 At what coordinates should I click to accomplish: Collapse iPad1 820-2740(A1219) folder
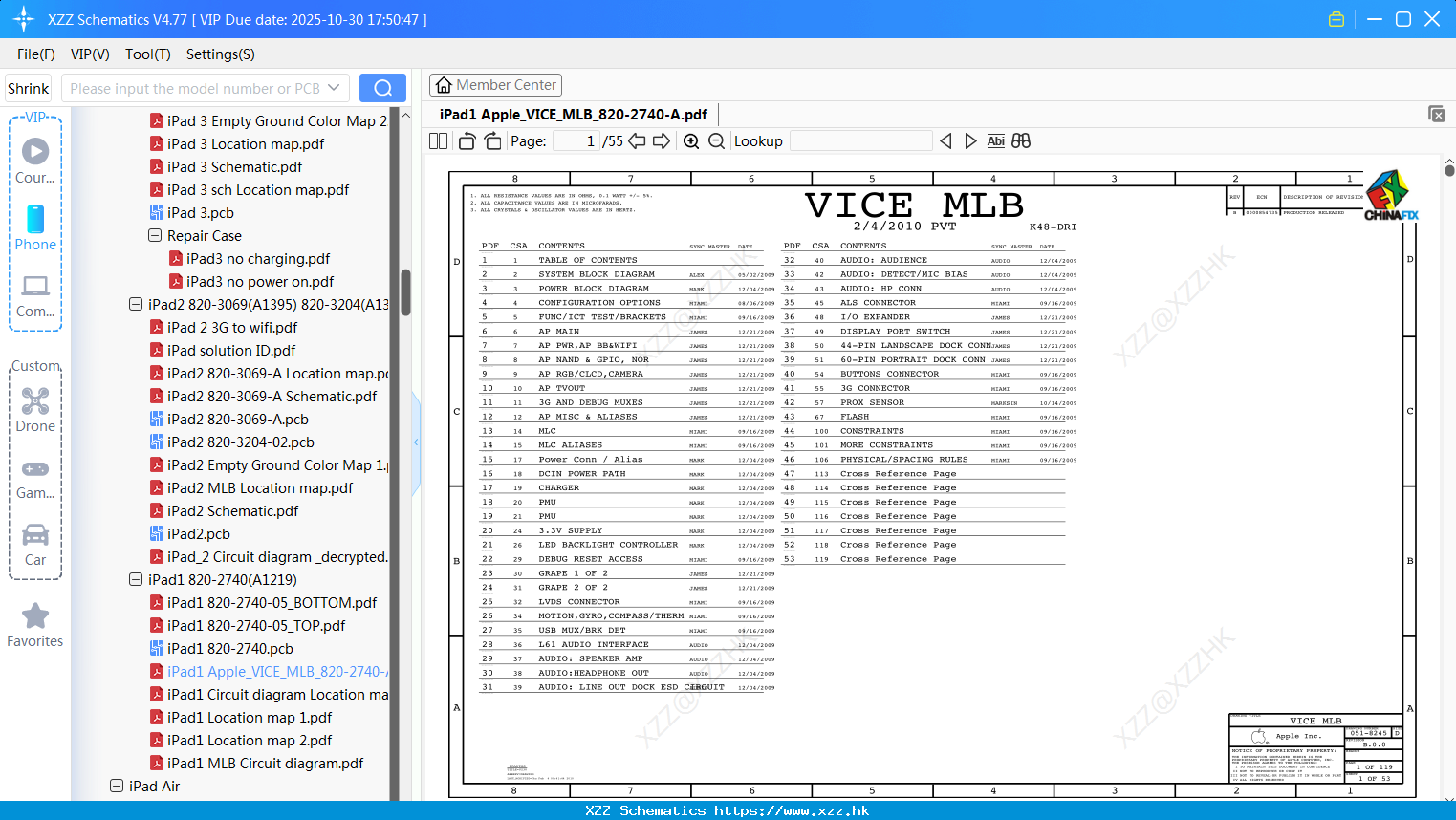coord(136,579)
